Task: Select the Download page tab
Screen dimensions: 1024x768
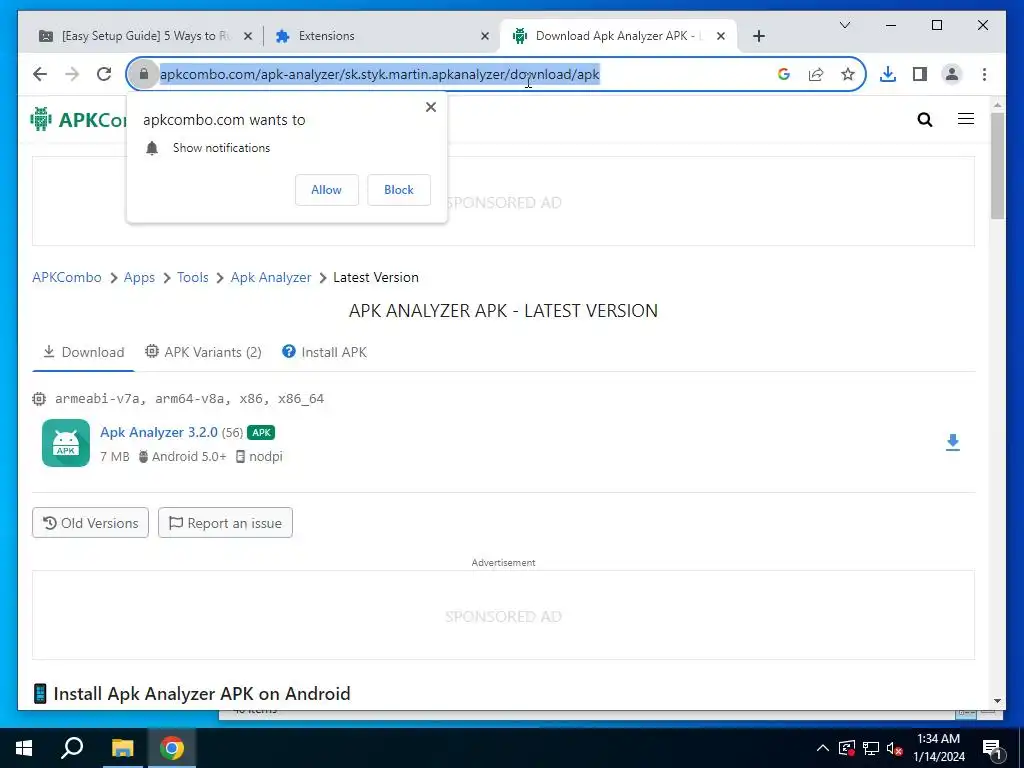Action: tap(84, 352)
